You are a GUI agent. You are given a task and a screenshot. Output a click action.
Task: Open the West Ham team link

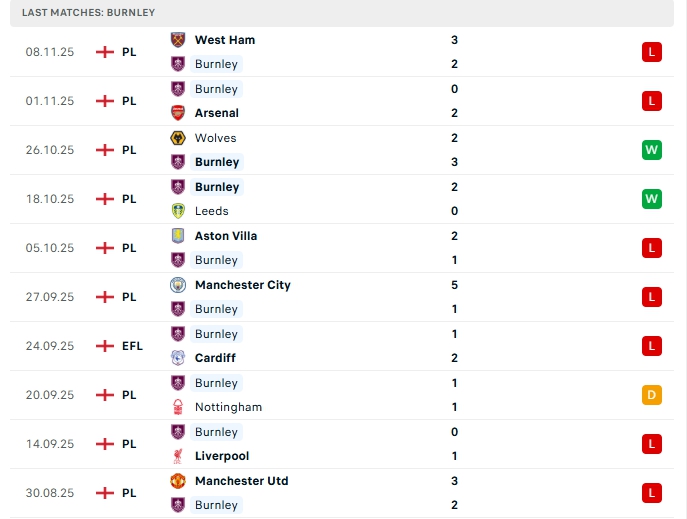(224, 40)
